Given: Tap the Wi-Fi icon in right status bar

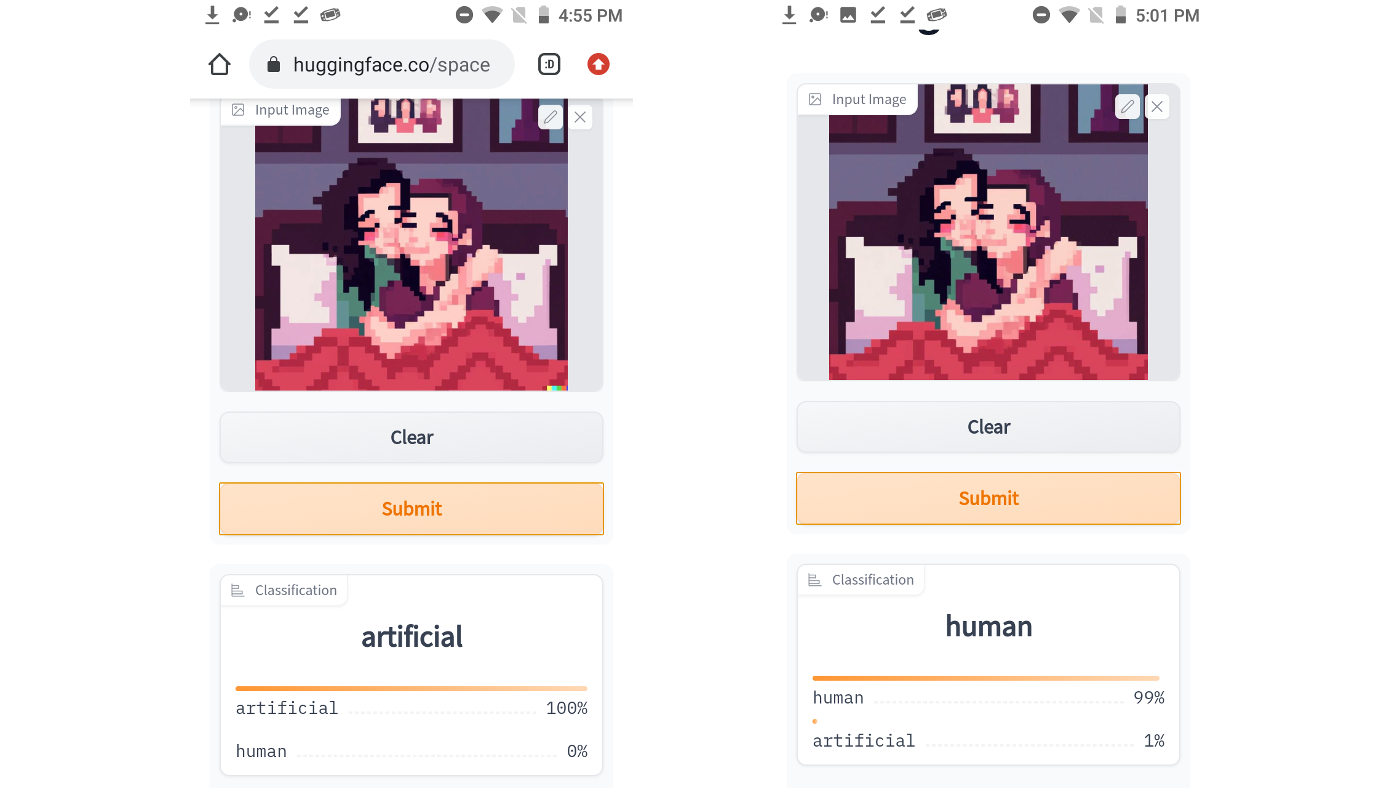Looking at the screenshot, I should pyautogui.click(x=1069, y=15).
